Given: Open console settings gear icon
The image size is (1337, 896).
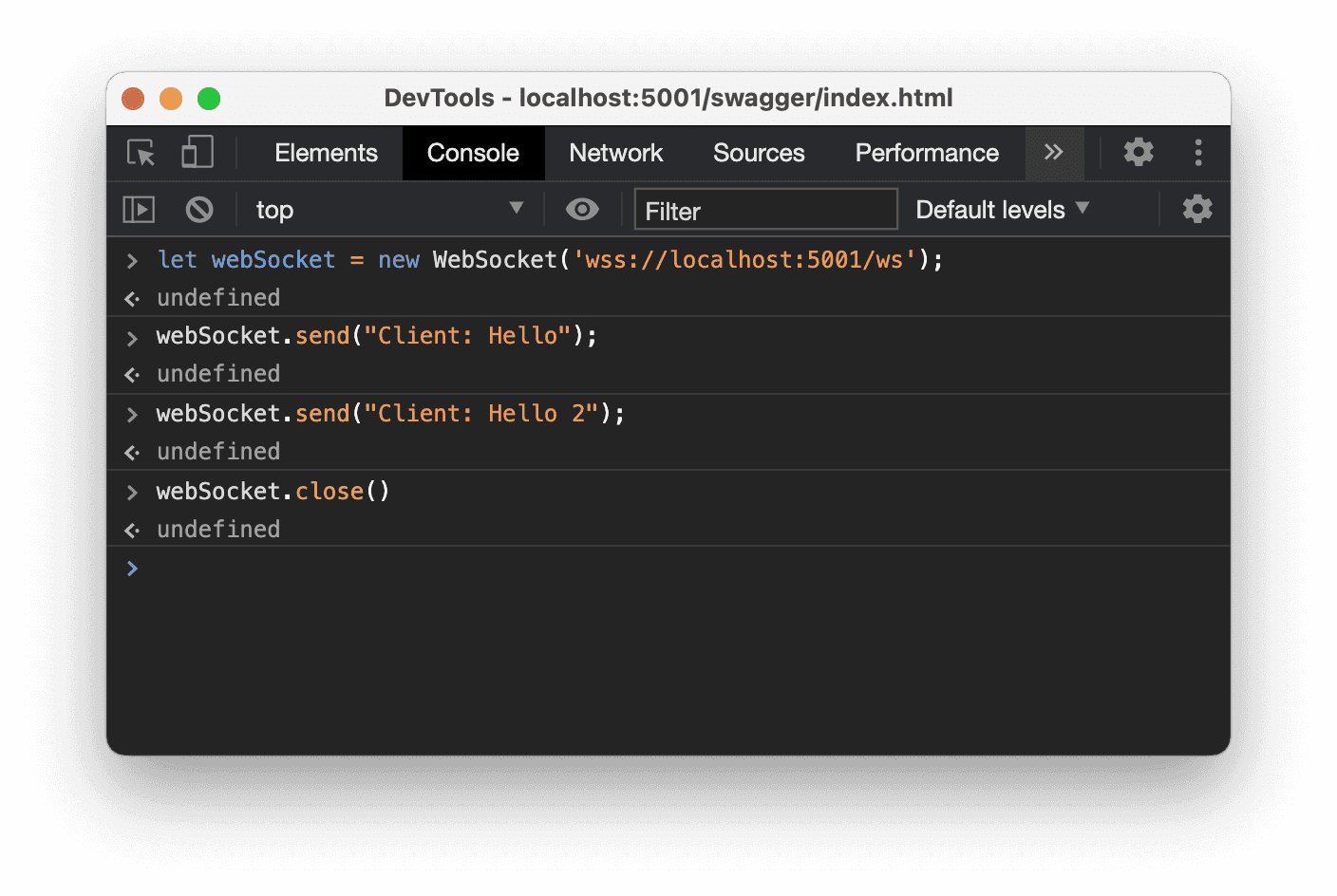Looking at the screenshot, I should (1197, 209).
